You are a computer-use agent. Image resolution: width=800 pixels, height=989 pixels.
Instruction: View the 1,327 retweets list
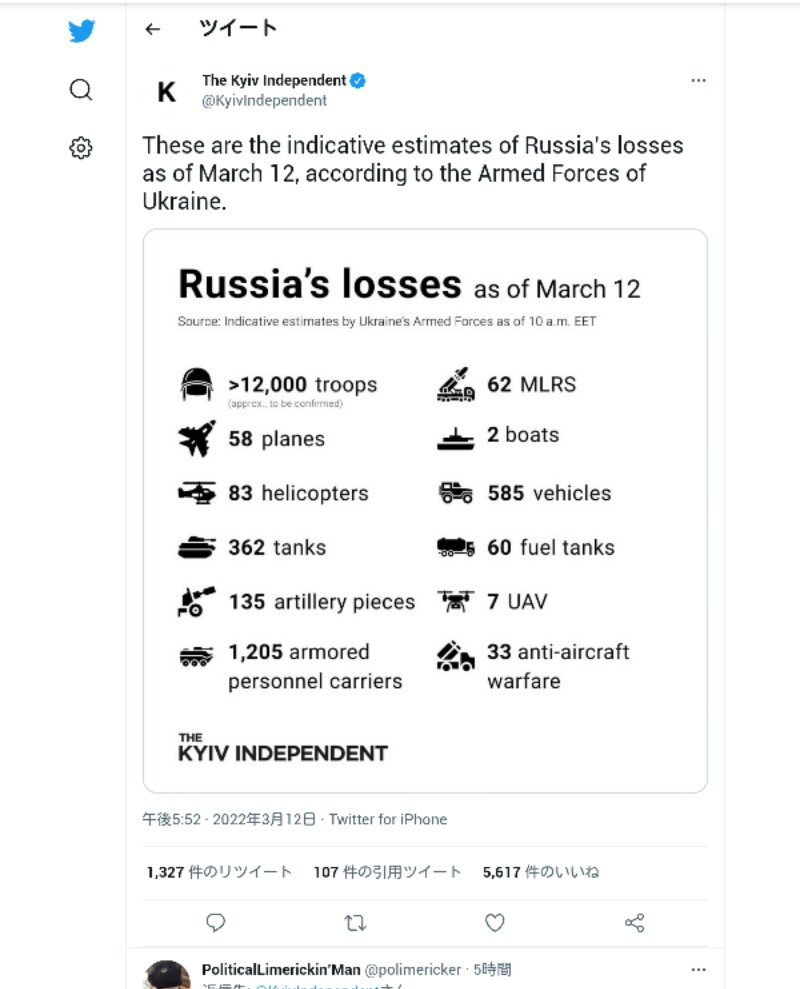(219, 872)
